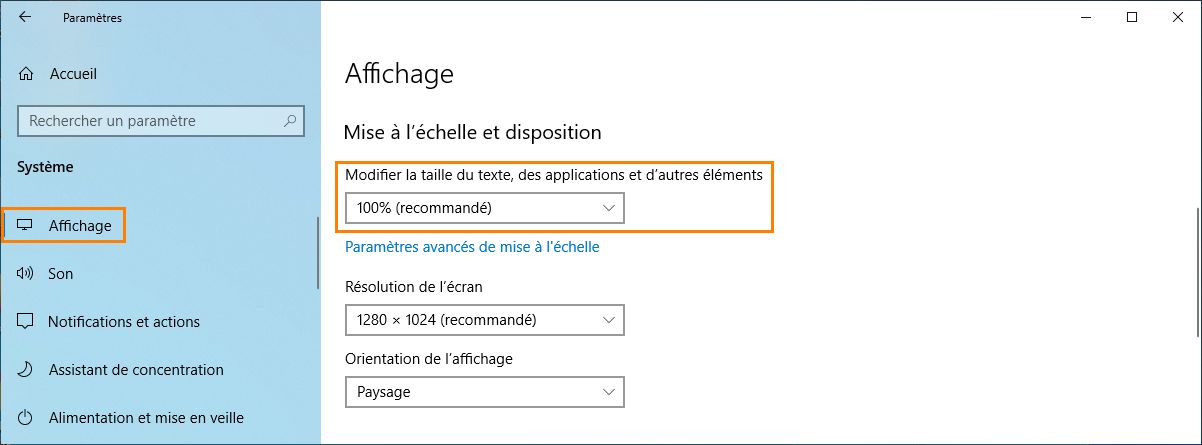
Task: Click the Accueil home icon
Action: click(27, 74)
